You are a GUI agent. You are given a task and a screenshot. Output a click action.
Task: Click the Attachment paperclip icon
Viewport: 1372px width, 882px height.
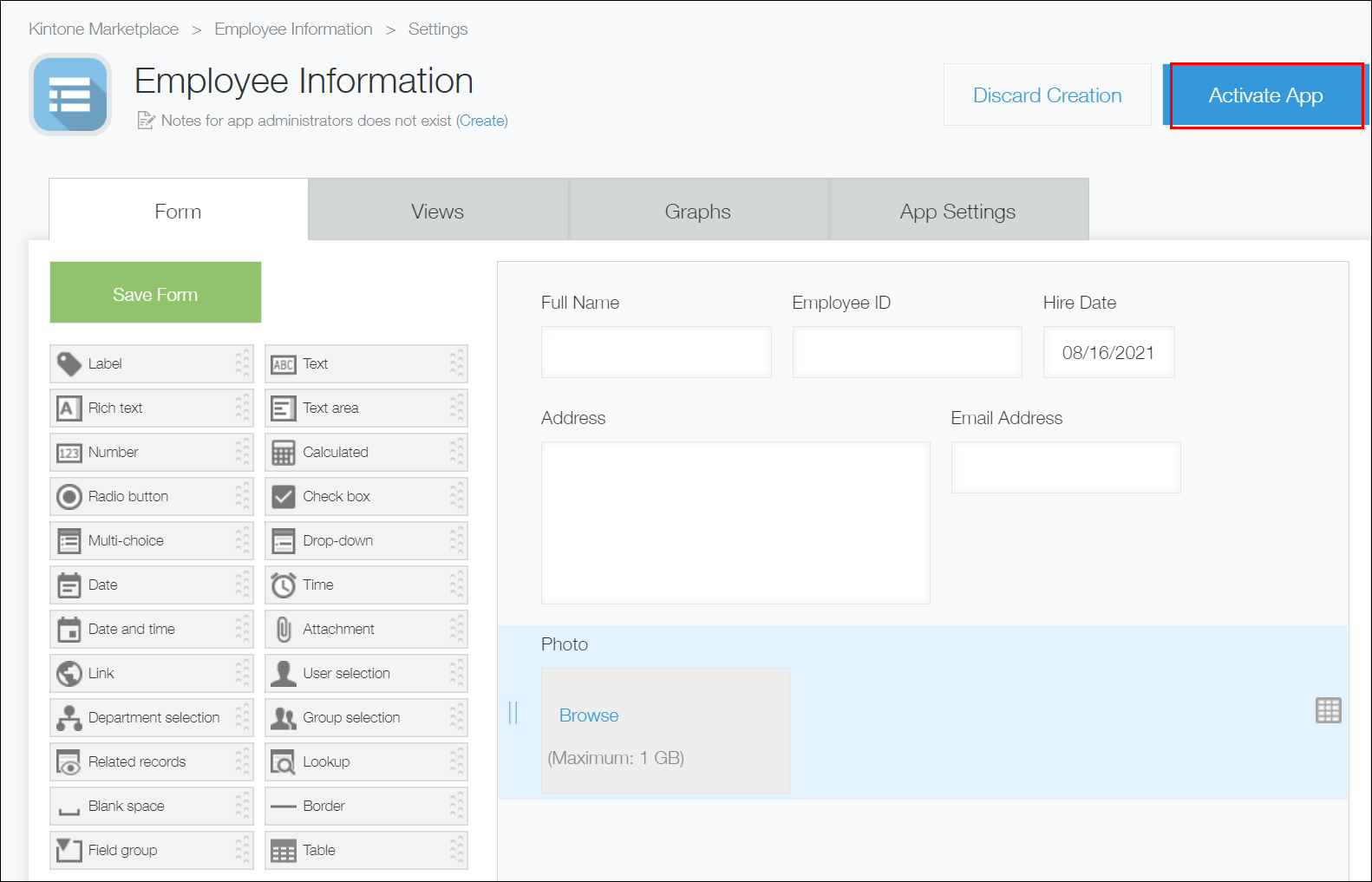(283, 630)
